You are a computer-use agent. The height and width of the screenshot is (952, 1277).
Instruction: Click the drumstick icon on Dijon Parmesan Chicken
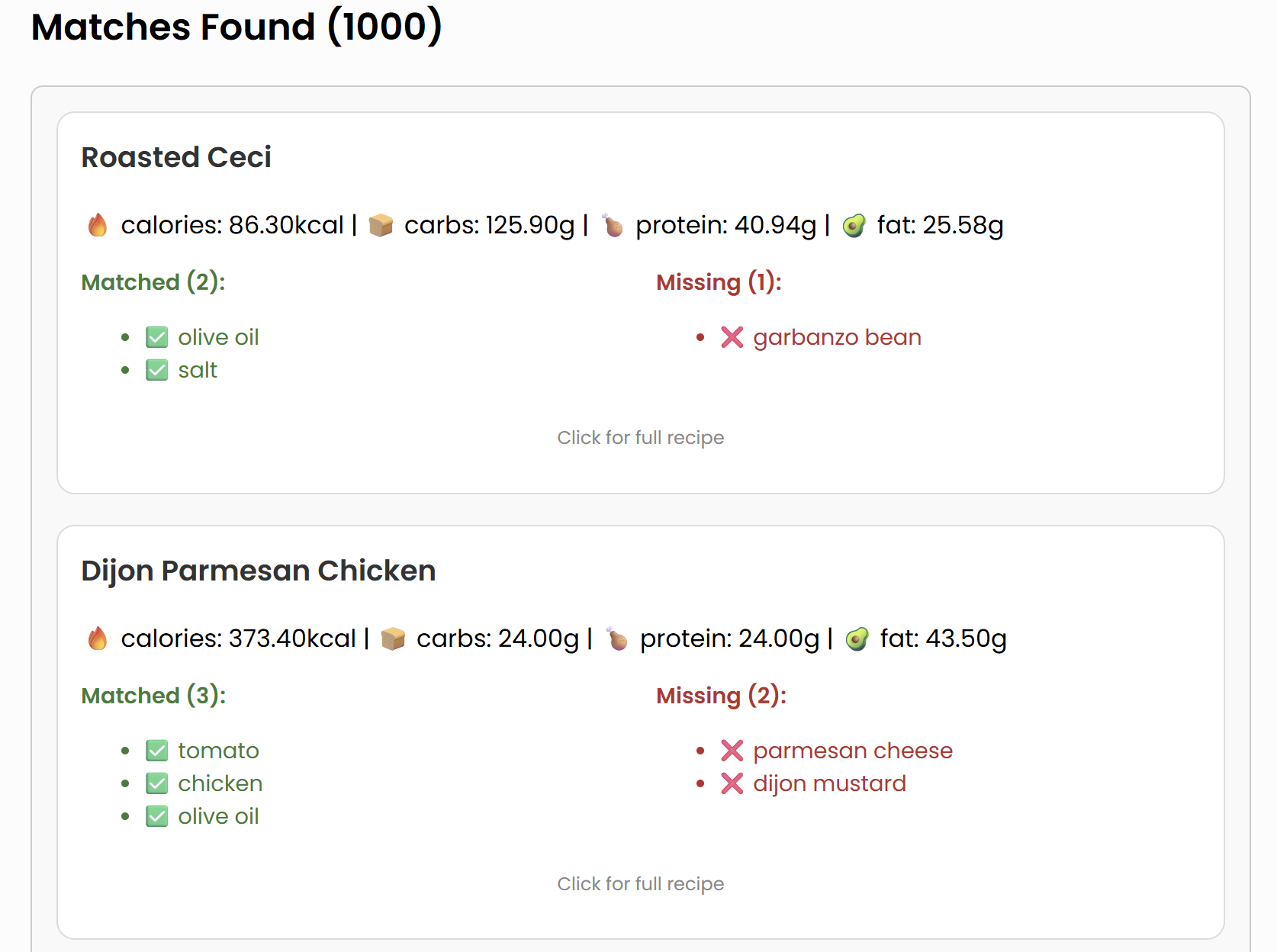pyautogui.click(x=617, y=638)
